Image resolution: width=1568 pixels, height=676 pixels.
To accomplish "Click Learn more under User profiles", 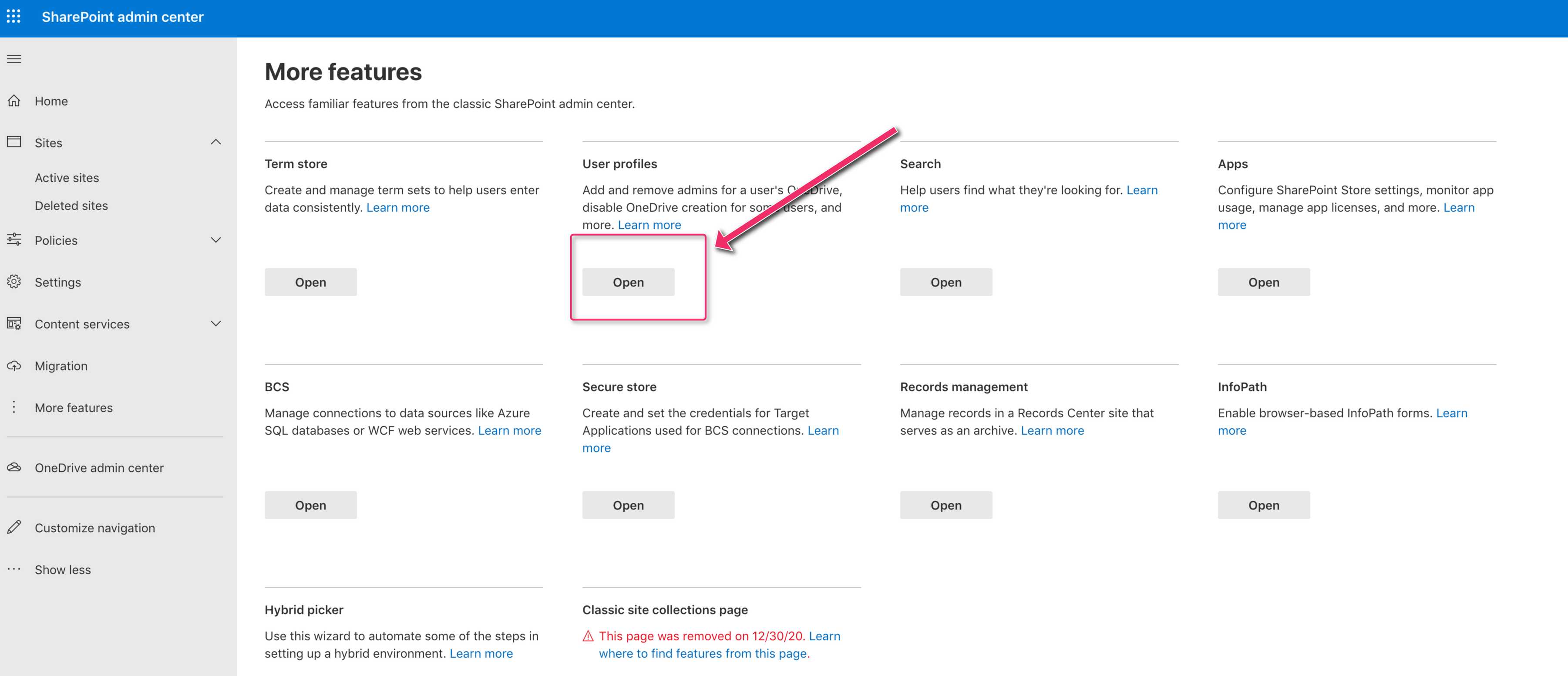I will (649, 225).
